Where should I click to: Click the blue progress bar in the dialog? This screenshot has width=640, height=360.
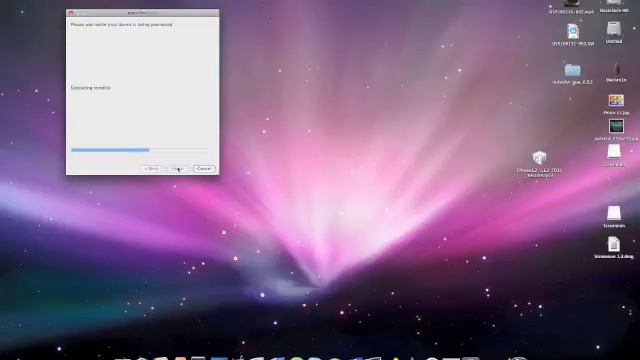tap(139, 150)
